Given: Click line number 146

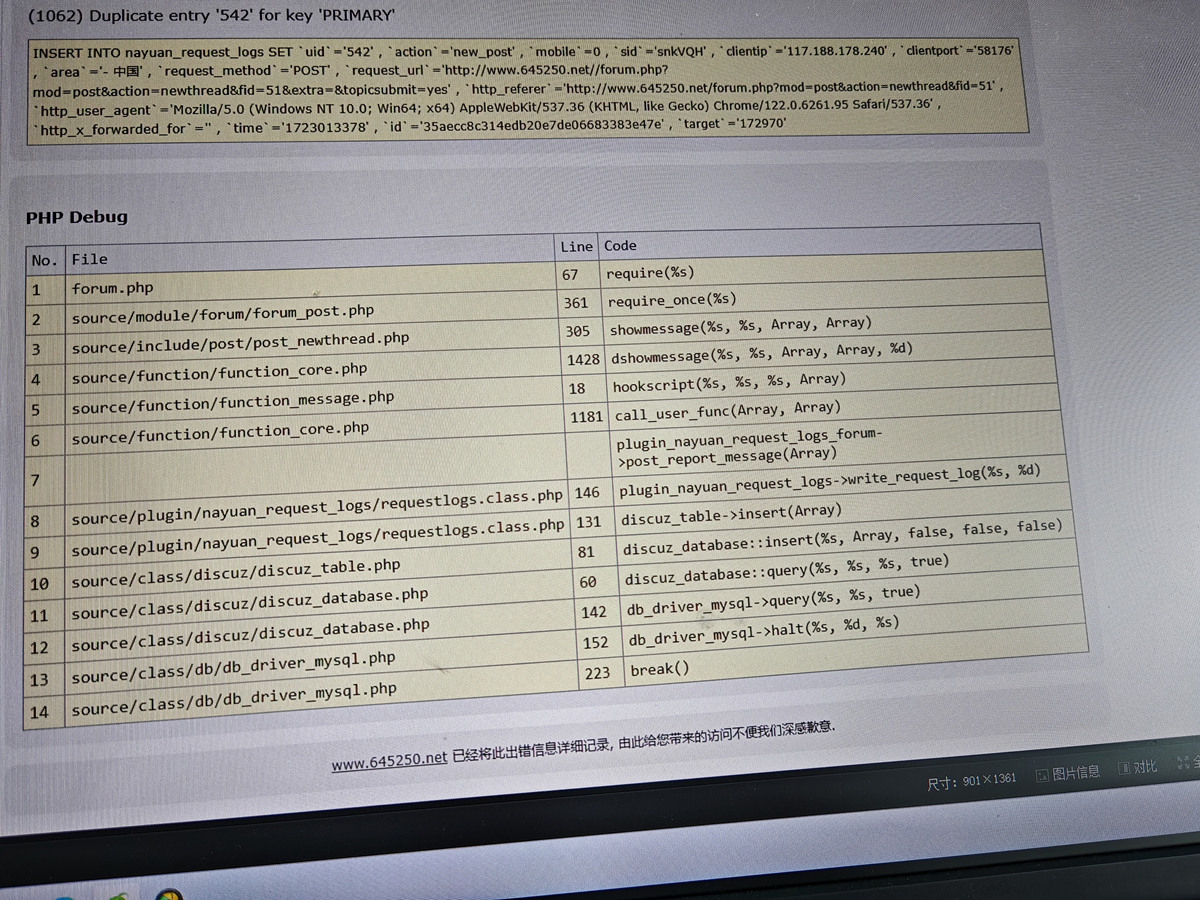Looking at the screenshot, I should click(587, 493).
